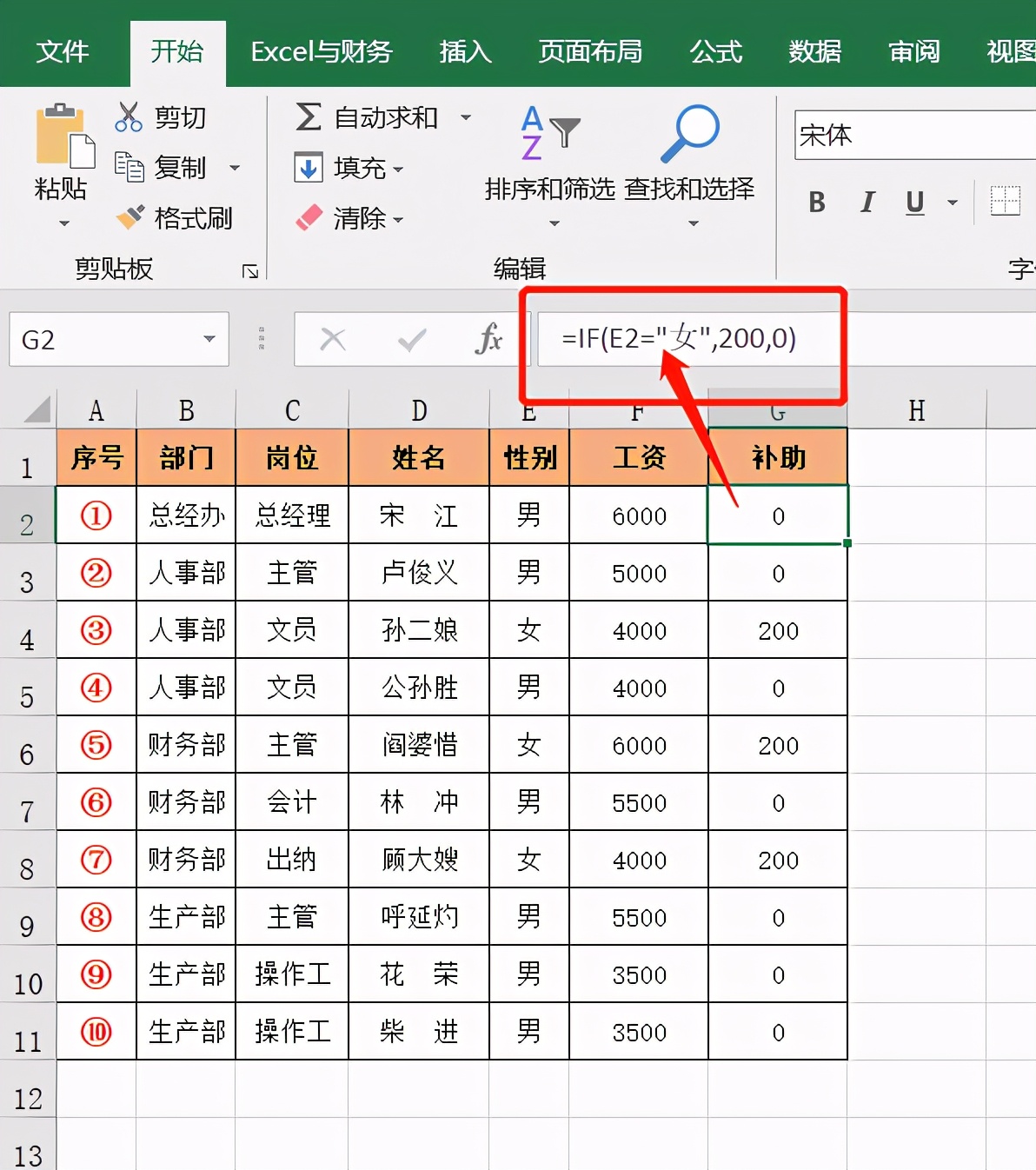1036x1170 pixels.
Task: Select cell containing 呼延灼
Action: coord(419,917)
